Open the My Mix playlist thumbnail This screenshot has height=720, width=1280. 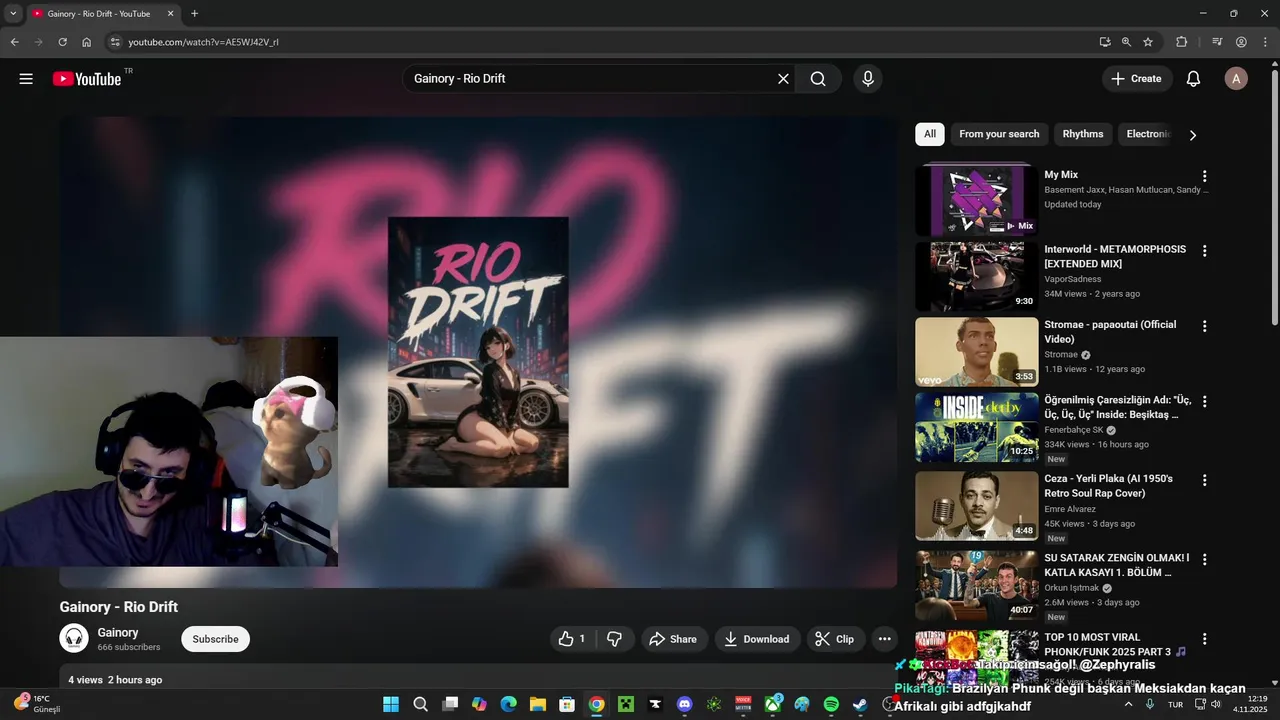click(976, 199)
